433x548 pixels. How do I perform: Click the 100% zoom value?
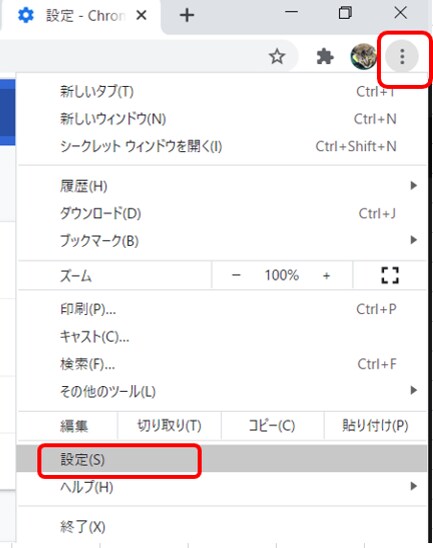pyautogui.click(x=281, y=275)
